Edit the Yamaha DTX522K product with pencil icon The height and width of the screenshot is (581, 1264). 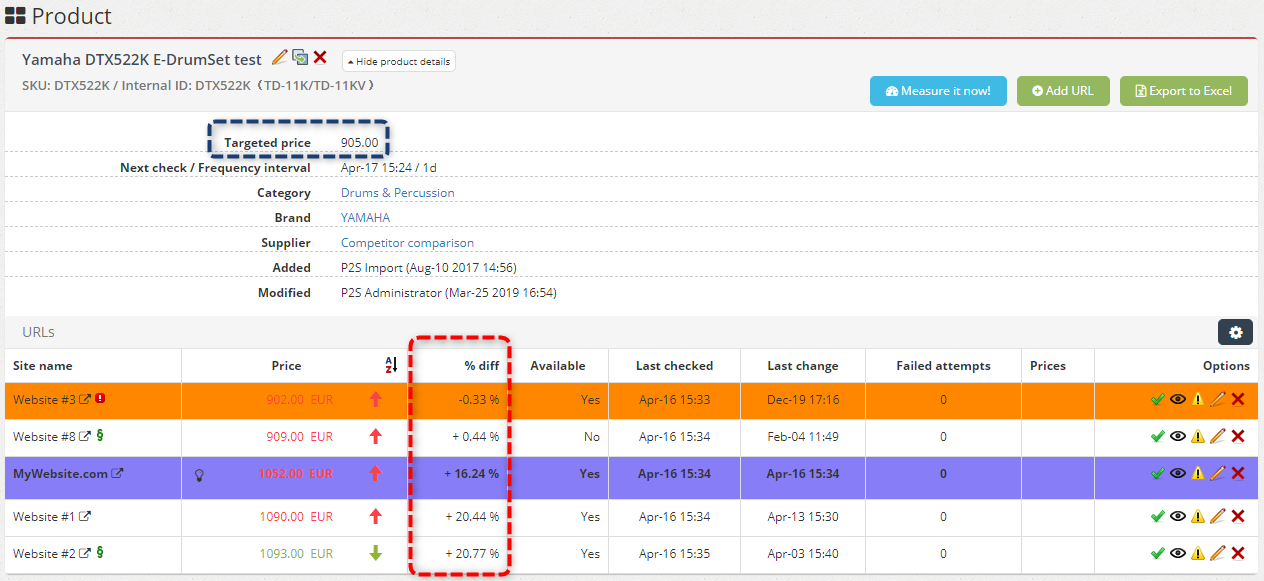[x=279, y=58]
